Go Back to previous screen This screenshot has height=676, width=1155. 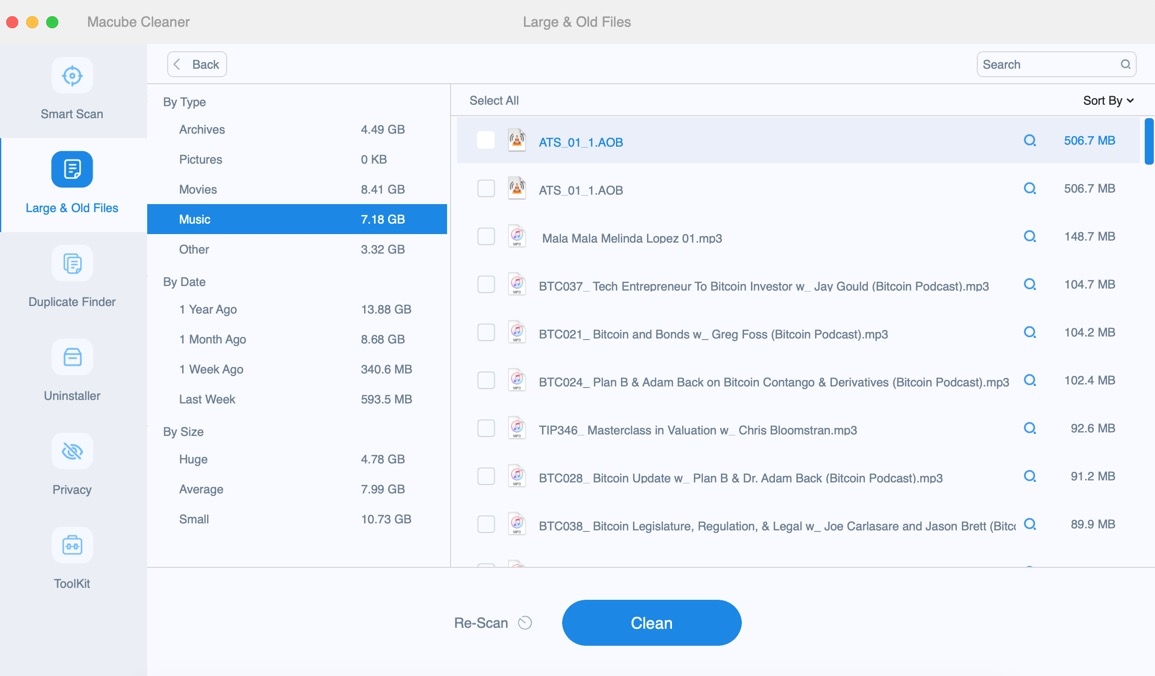(197, 64)
